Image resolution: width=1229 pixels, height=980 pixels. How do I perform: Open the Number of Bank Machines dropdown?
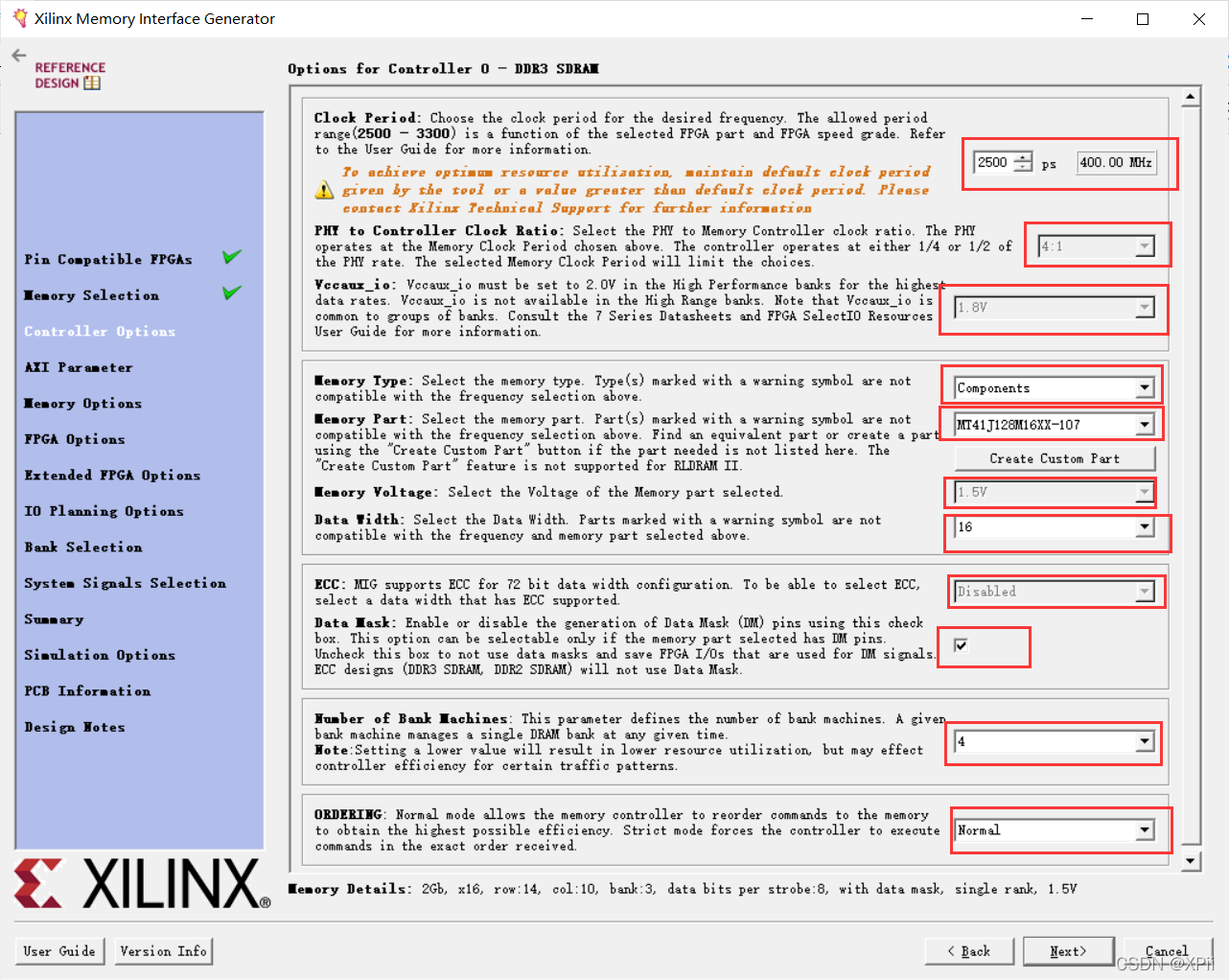click(1055, 742)
